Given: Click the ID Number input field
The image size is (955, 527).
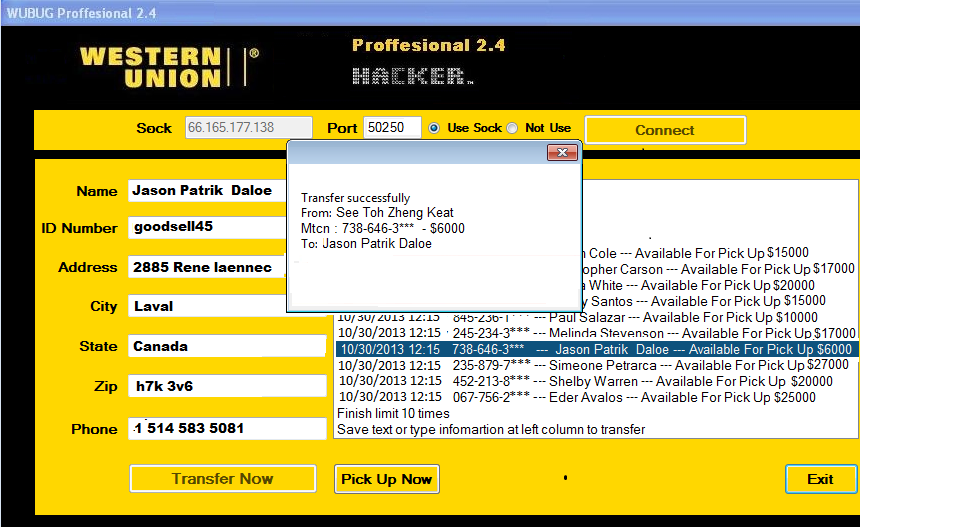Looking at the screenshot, I should [207, 227].
